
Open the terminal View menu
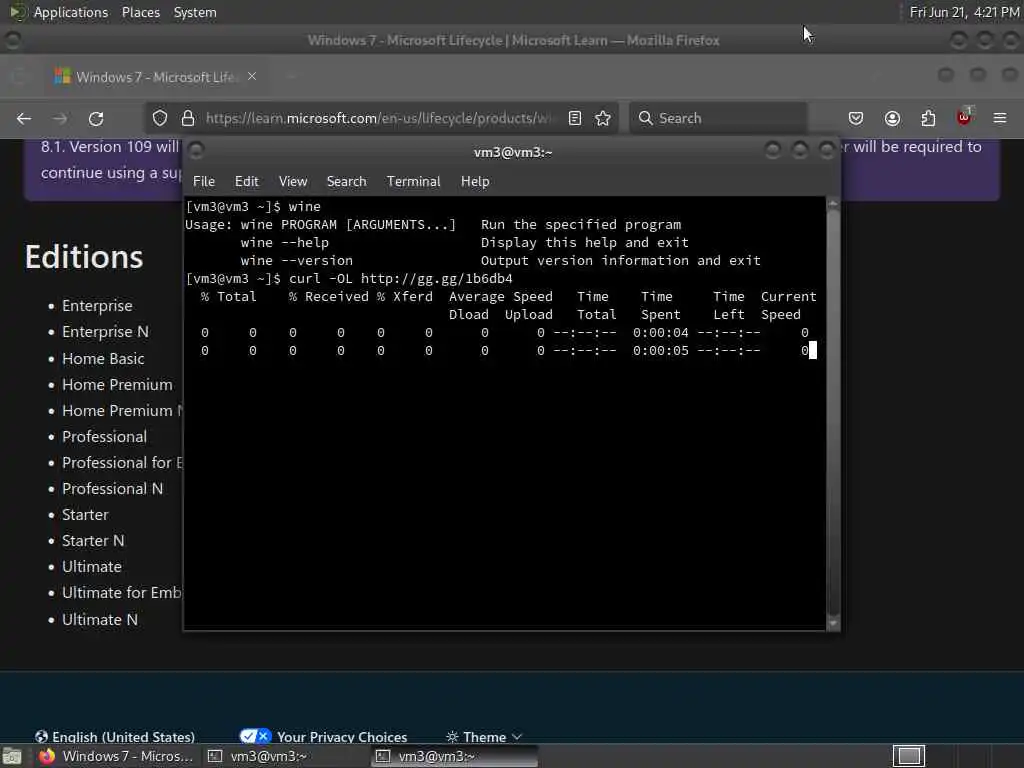[293, 182]
